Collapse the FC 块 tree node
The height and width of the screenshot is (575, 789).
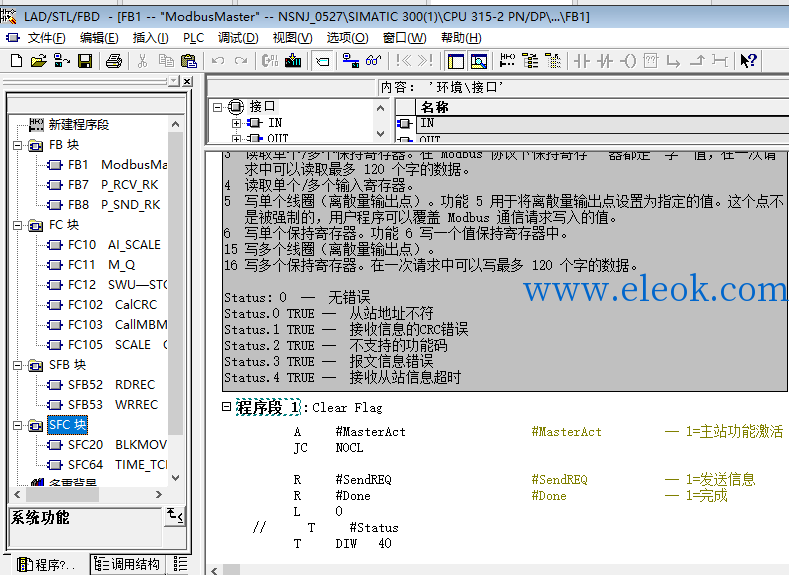(18, 225)
